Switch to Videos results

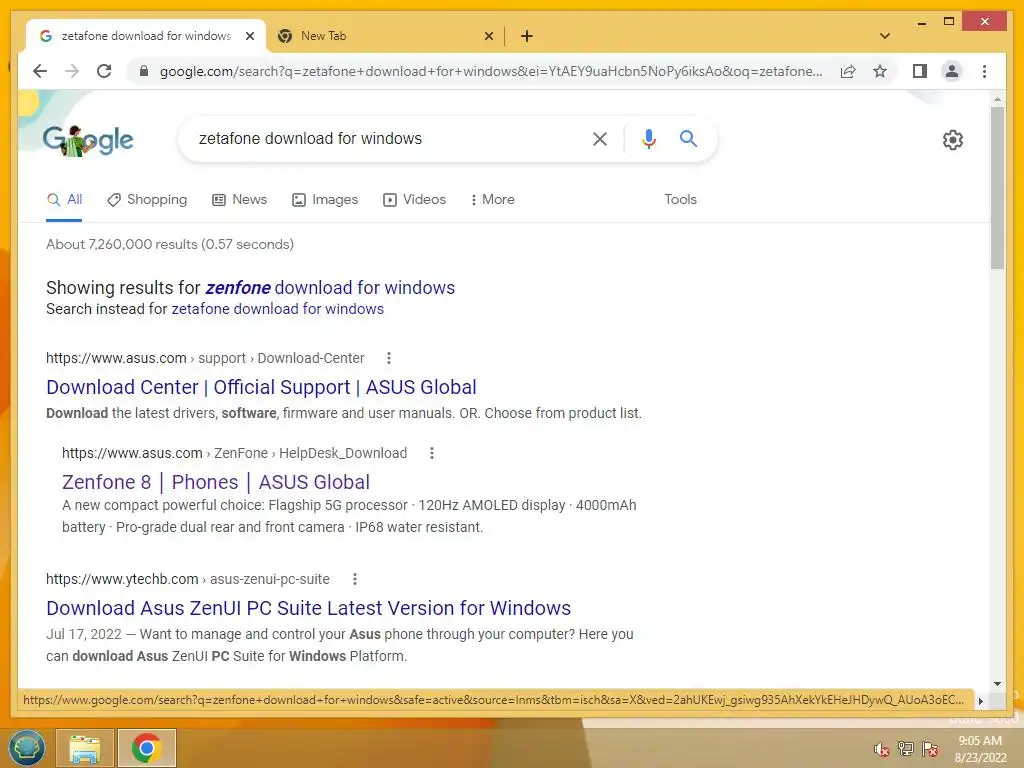[415, 199]
